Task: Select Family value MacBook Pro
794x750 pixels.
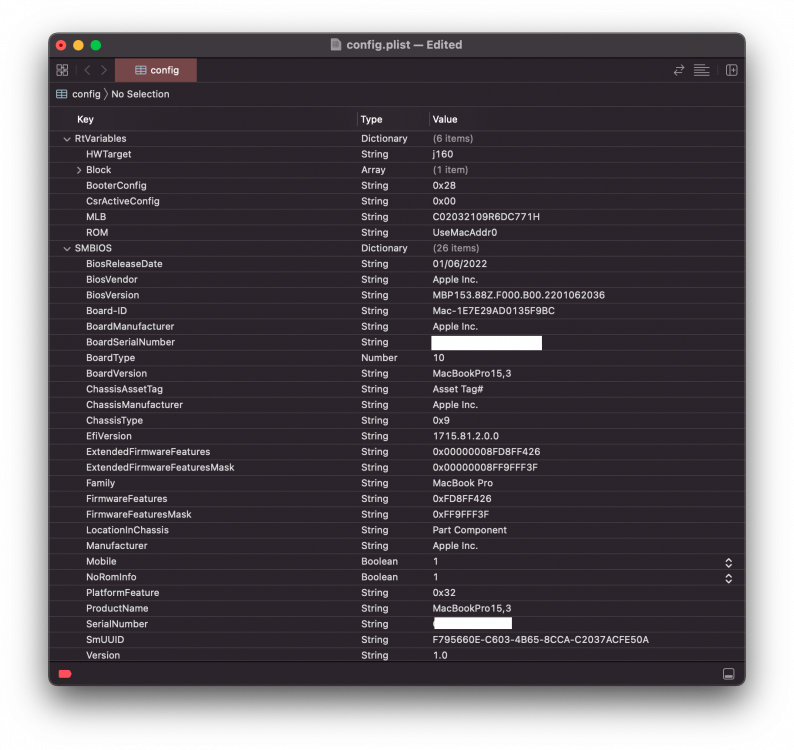Action: coord(462,484)
